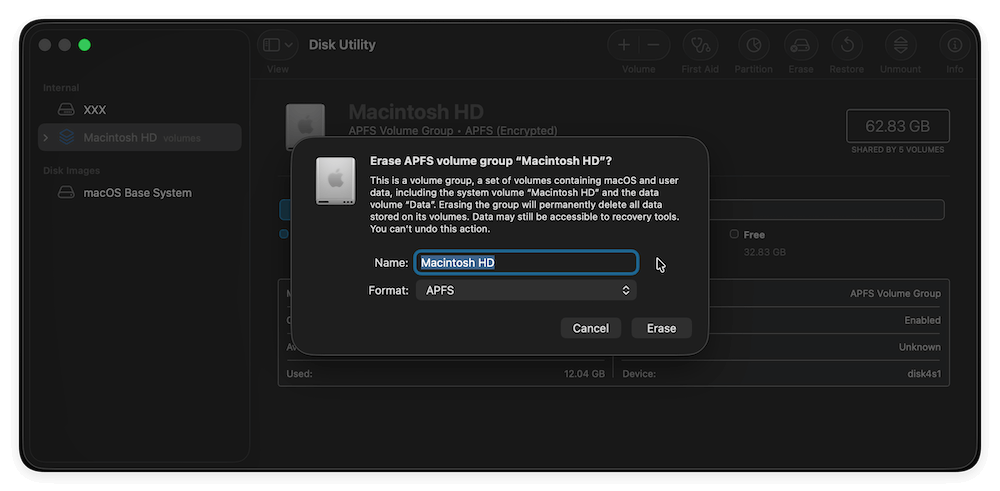Click the Unknown value in info table
This screenshot has width=1000, height=491.
click(920, 347)
